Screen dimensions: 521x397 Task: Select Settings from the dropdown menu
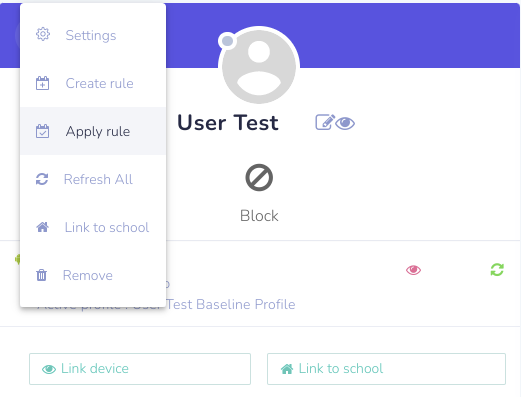point(93,35)
